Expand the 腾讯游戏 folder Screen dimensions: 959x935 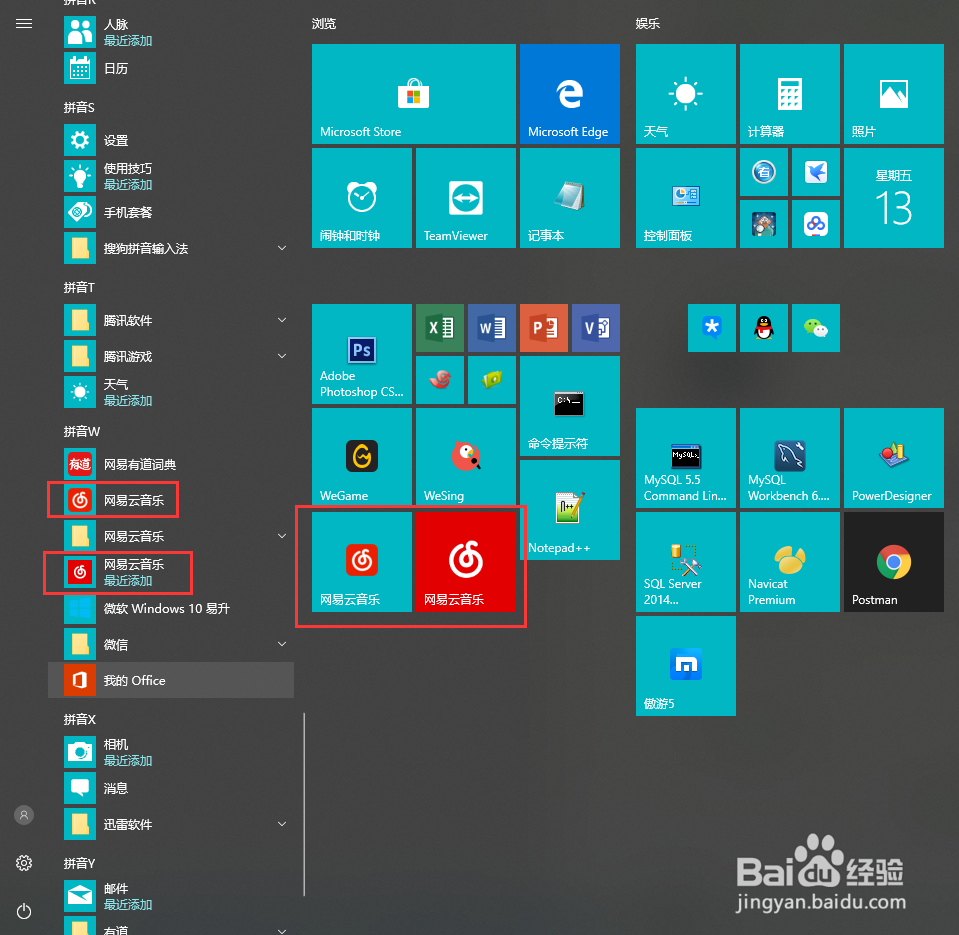pyautogui.click(x=171, y=357)
